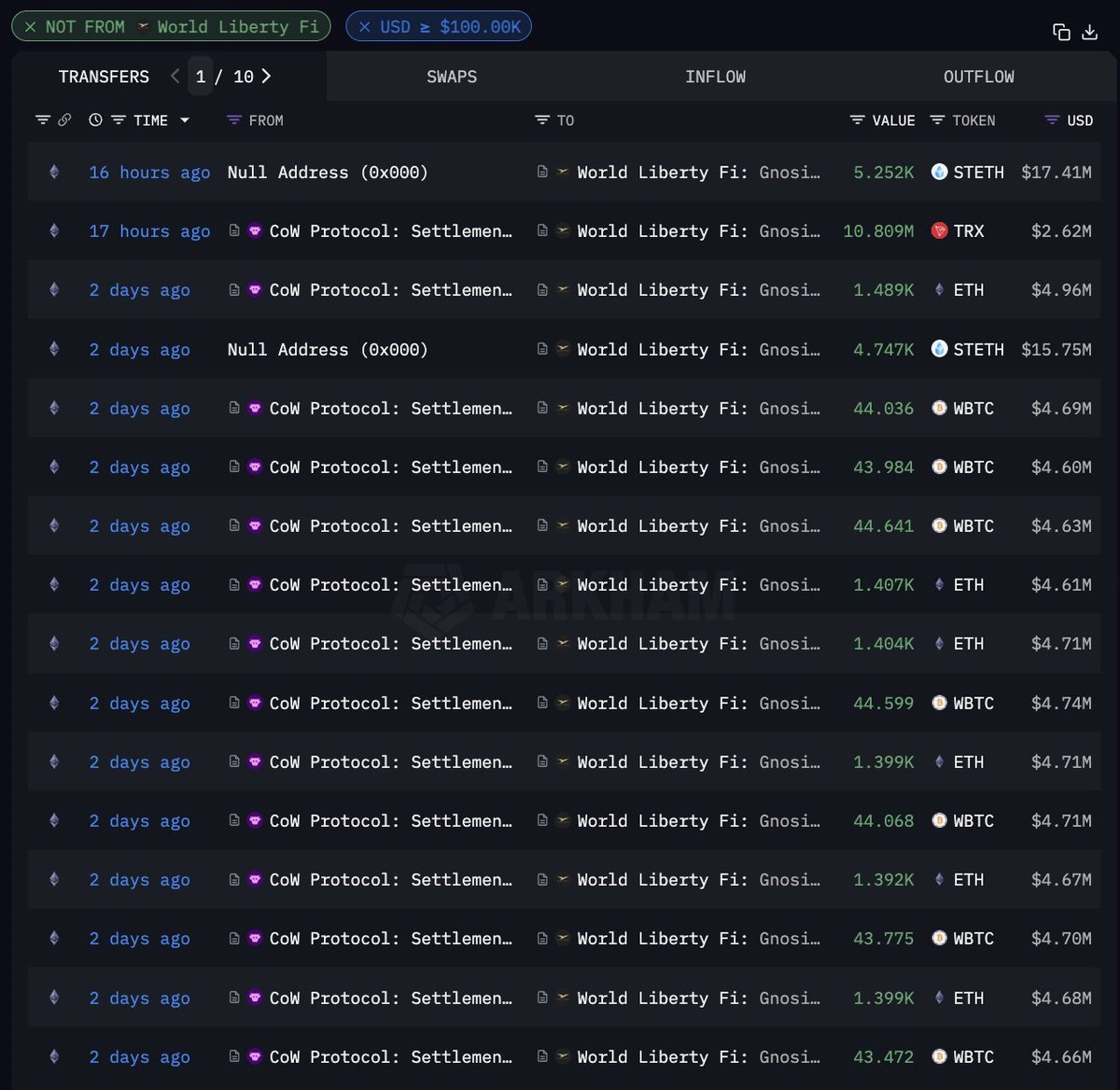This screenshot has width=1120, height=1090.
Task: Open the VALUE column filter icon
Action: tap(858, 120)
